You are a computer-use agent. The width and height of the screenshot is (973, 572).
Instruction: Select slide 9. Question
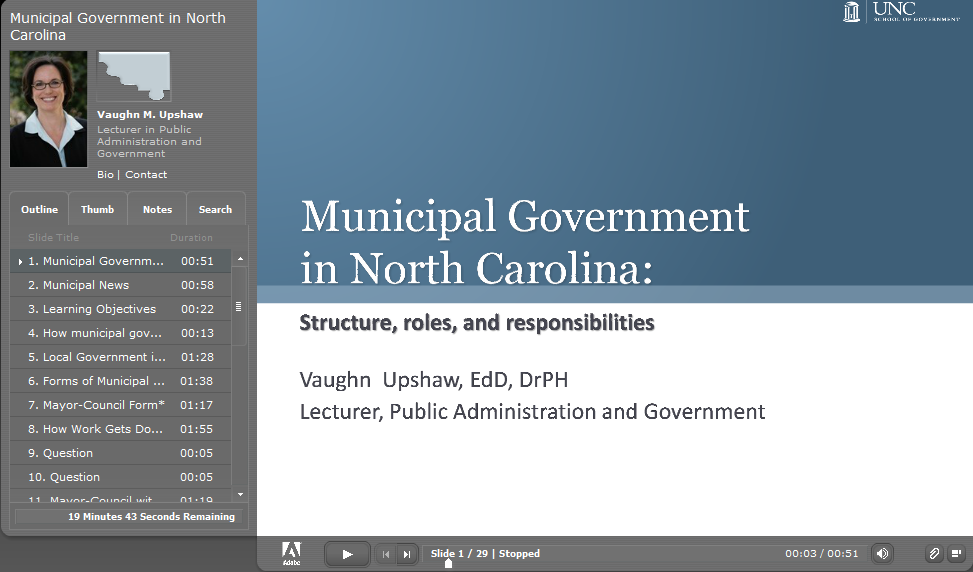pos(120,454)
